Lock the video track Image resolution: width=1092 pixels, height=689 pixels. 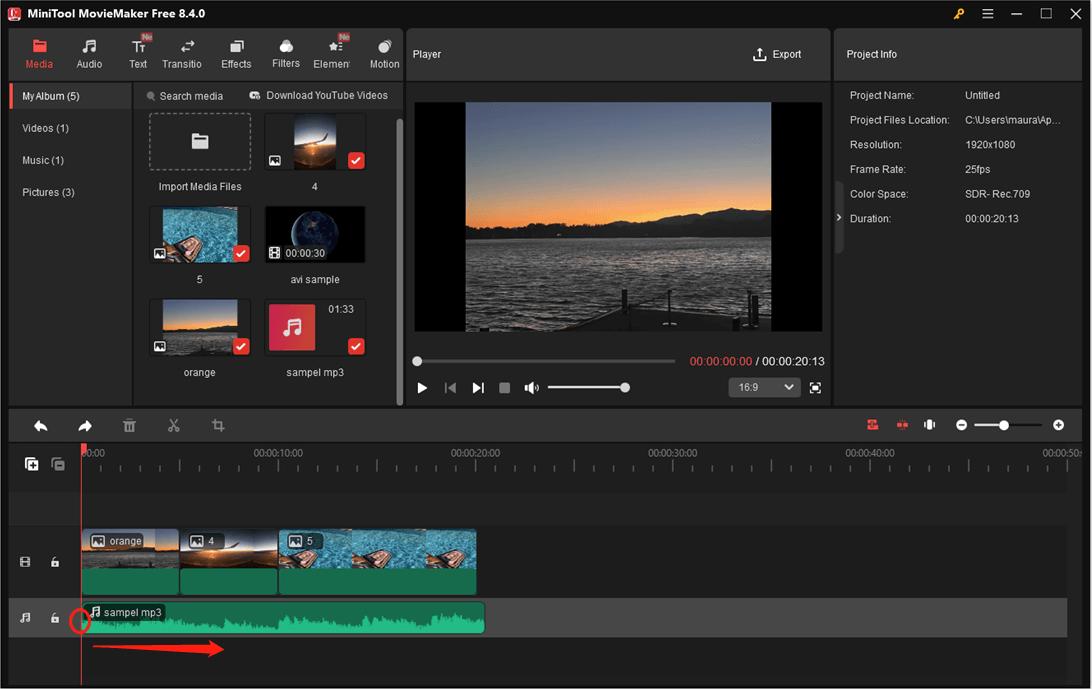point(55,562)
